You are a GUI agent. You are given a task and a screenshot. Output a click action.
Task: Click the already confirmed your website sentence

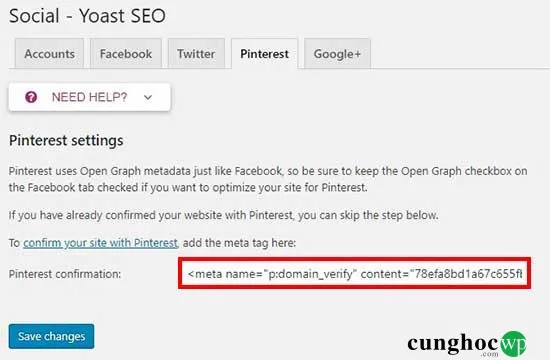click(223, 215)
